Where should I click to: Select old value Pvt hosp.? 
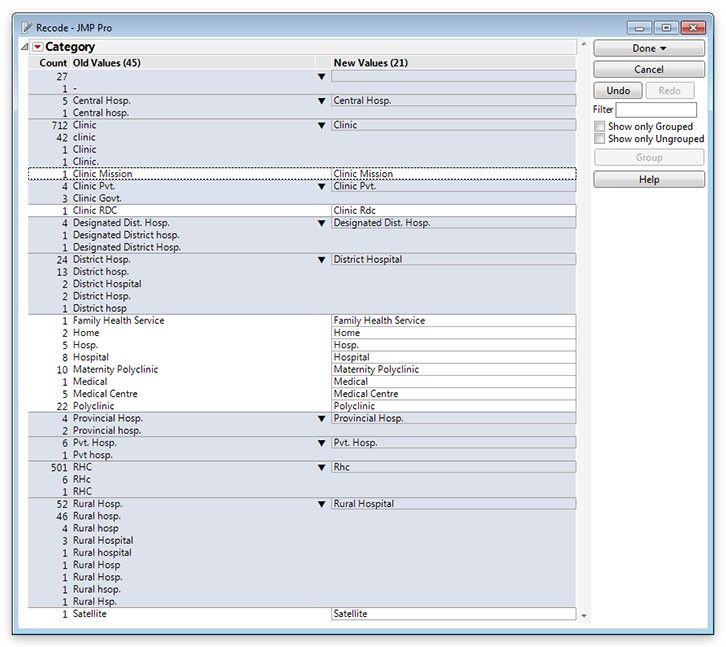point(93,455)
